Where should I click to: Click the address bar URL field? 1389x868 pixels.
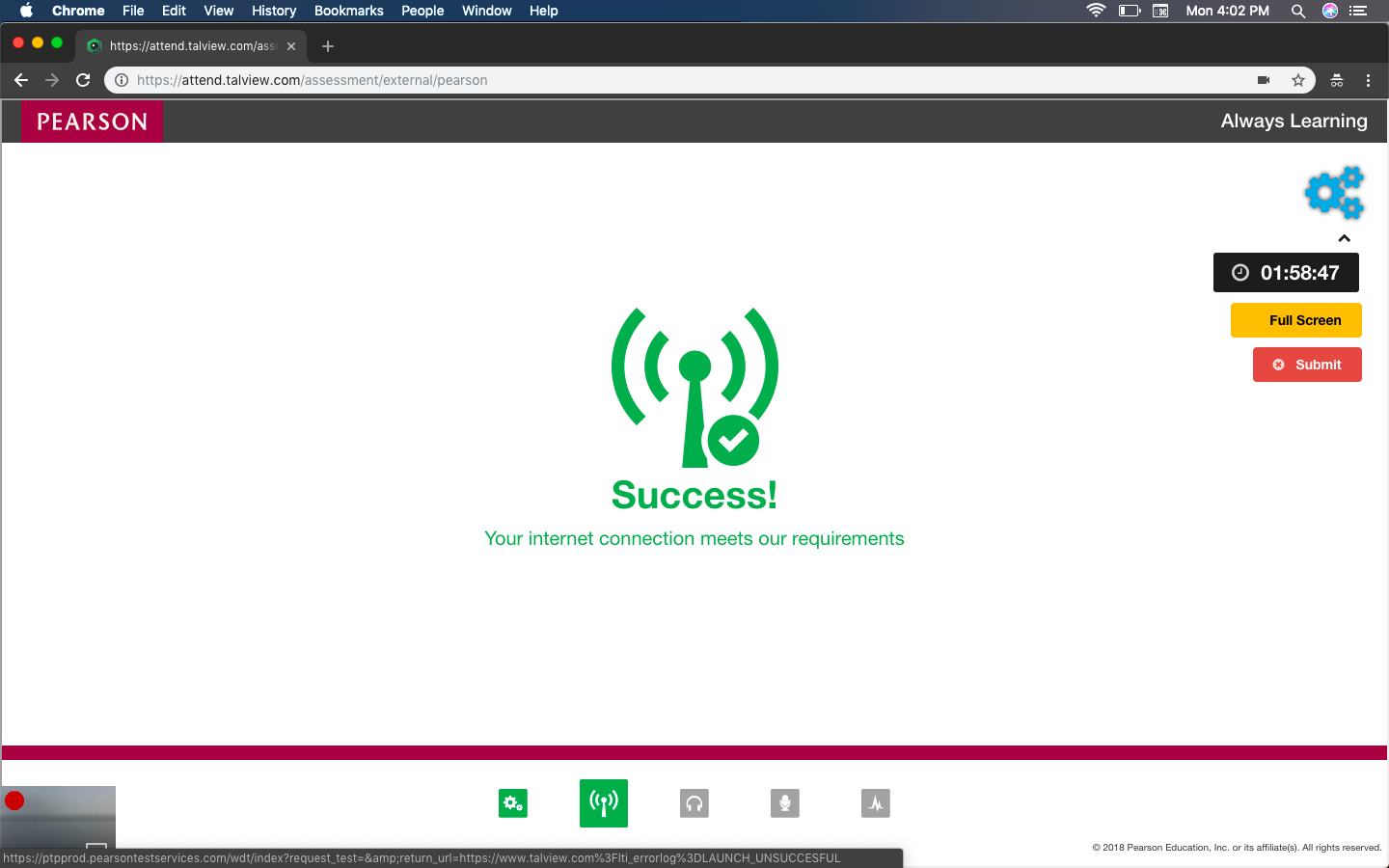coord(710,80)
